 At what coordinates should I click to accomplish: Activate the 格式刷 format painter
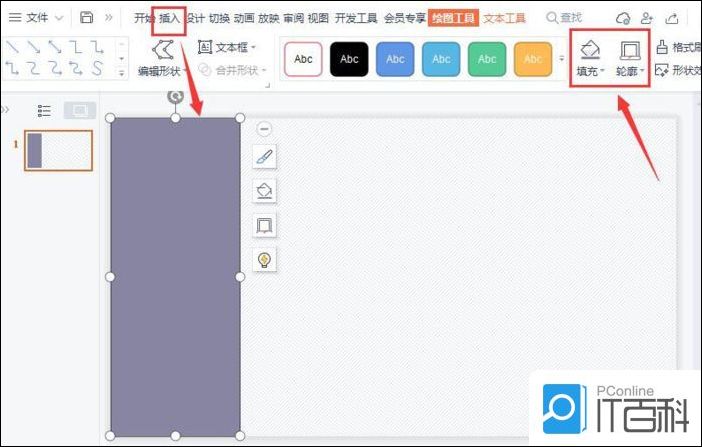[x=678, y=47]
